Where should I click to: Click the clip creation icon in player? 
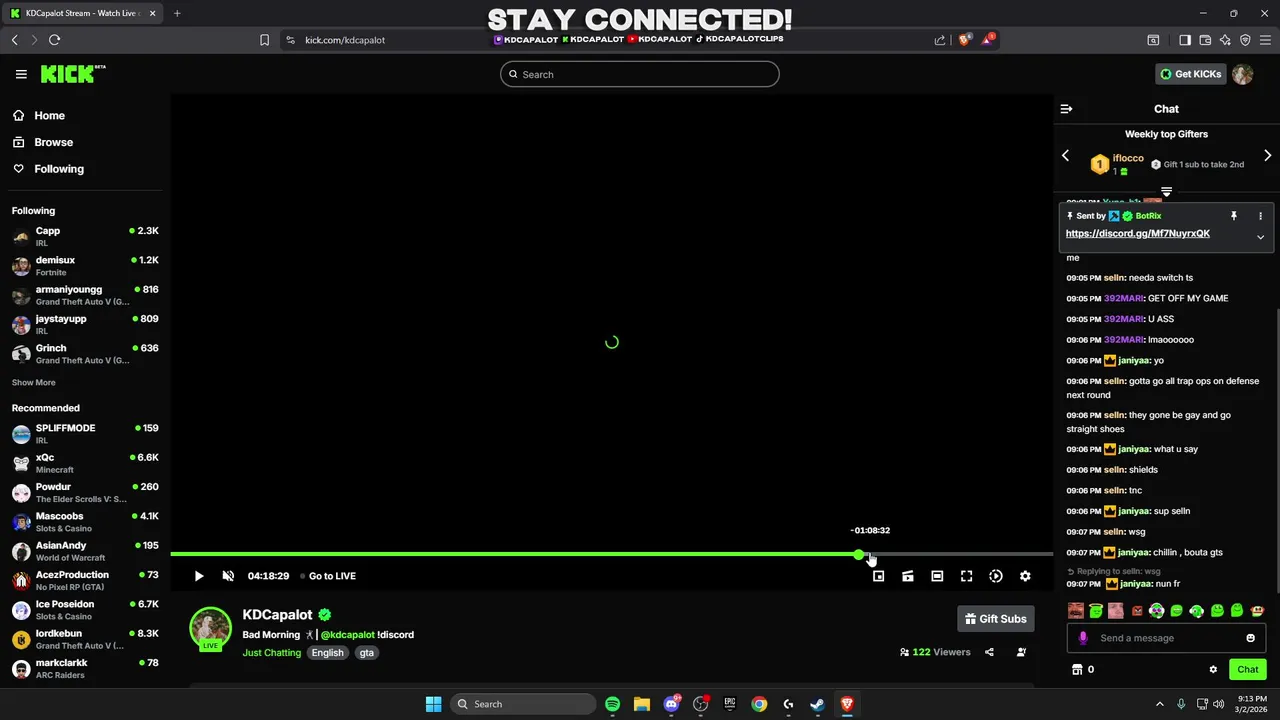click(x=908, y=576)
